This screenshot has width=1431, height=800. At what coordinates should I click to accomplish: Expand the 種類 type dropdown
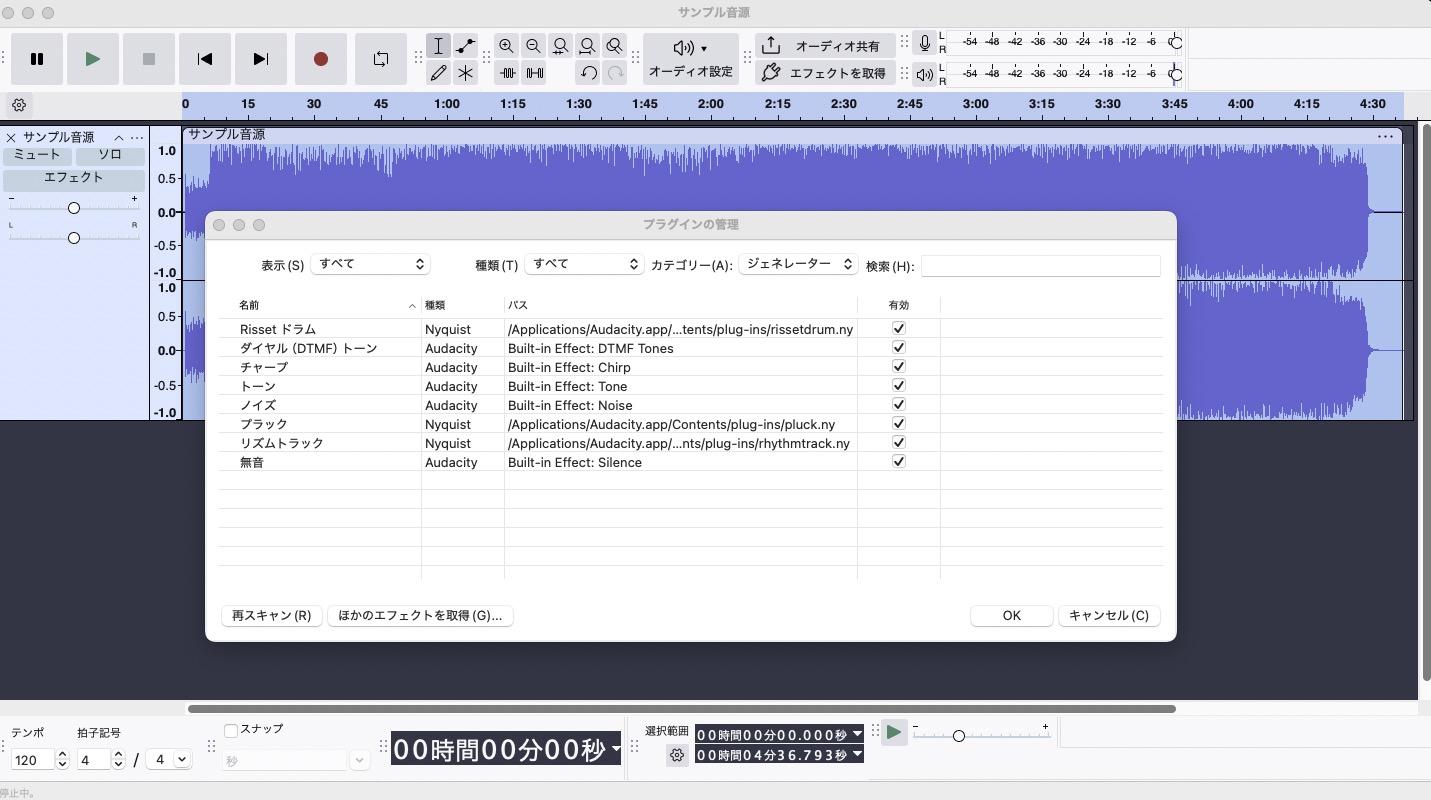[584, 264]
